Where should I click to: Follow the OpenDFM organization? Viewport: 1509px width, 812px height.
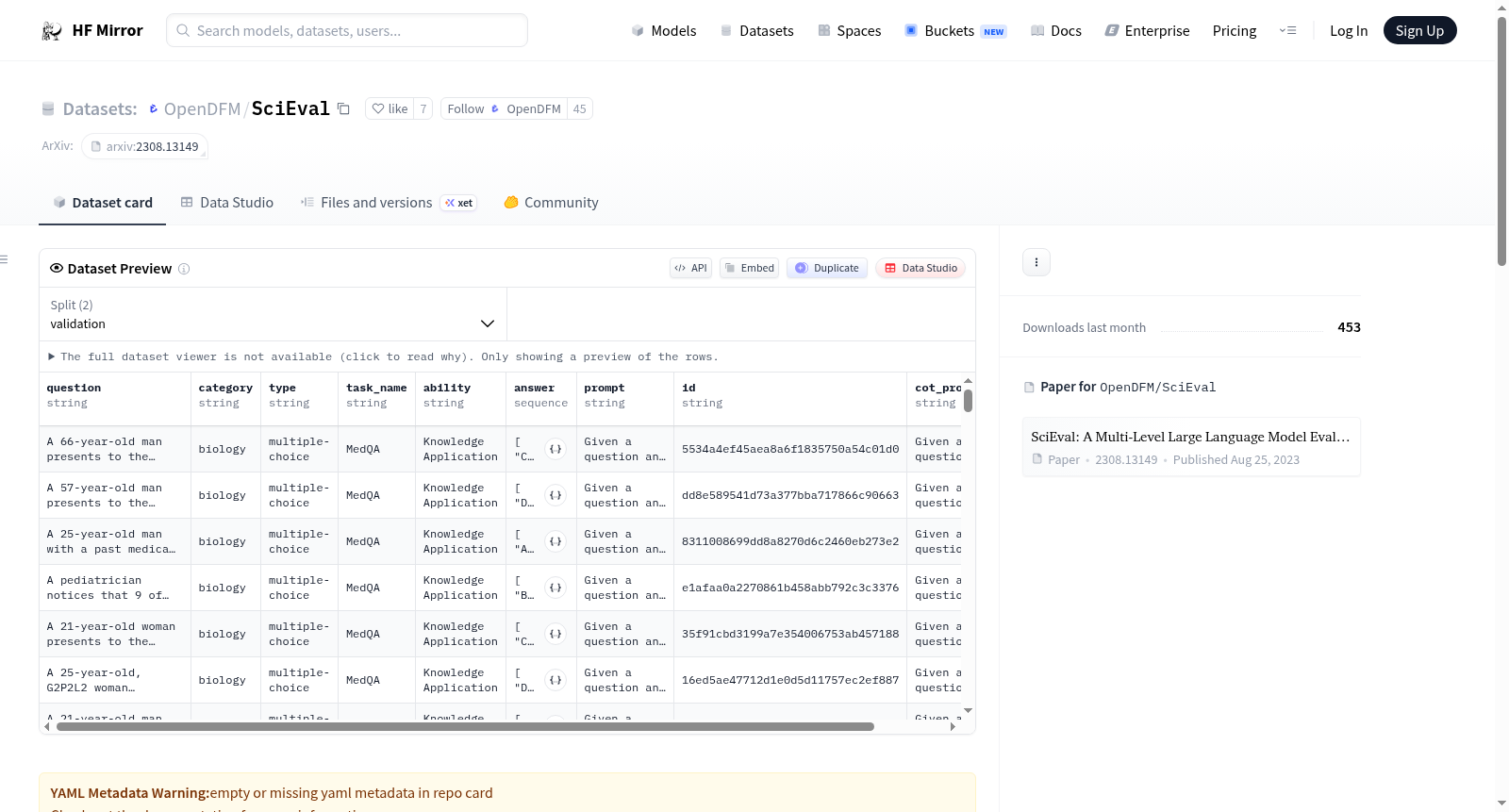pos(504,108)
